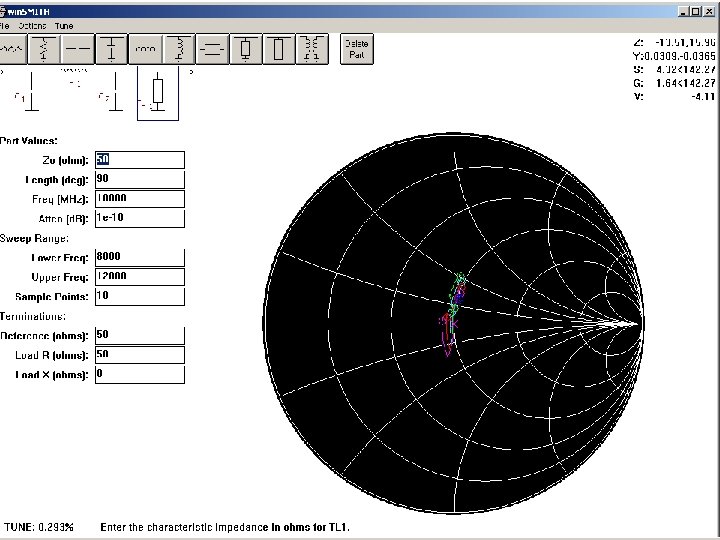Screen dimensions: 720x540
Task: Add an open stub part
Action: 279,49
